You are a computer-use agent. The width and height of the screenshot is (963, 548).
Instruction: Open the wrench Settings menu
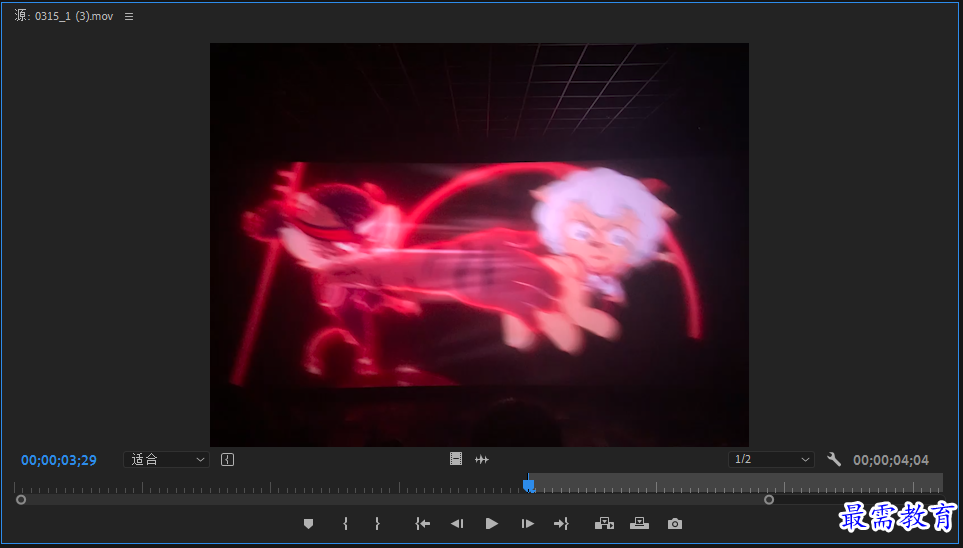click(833, 459)
